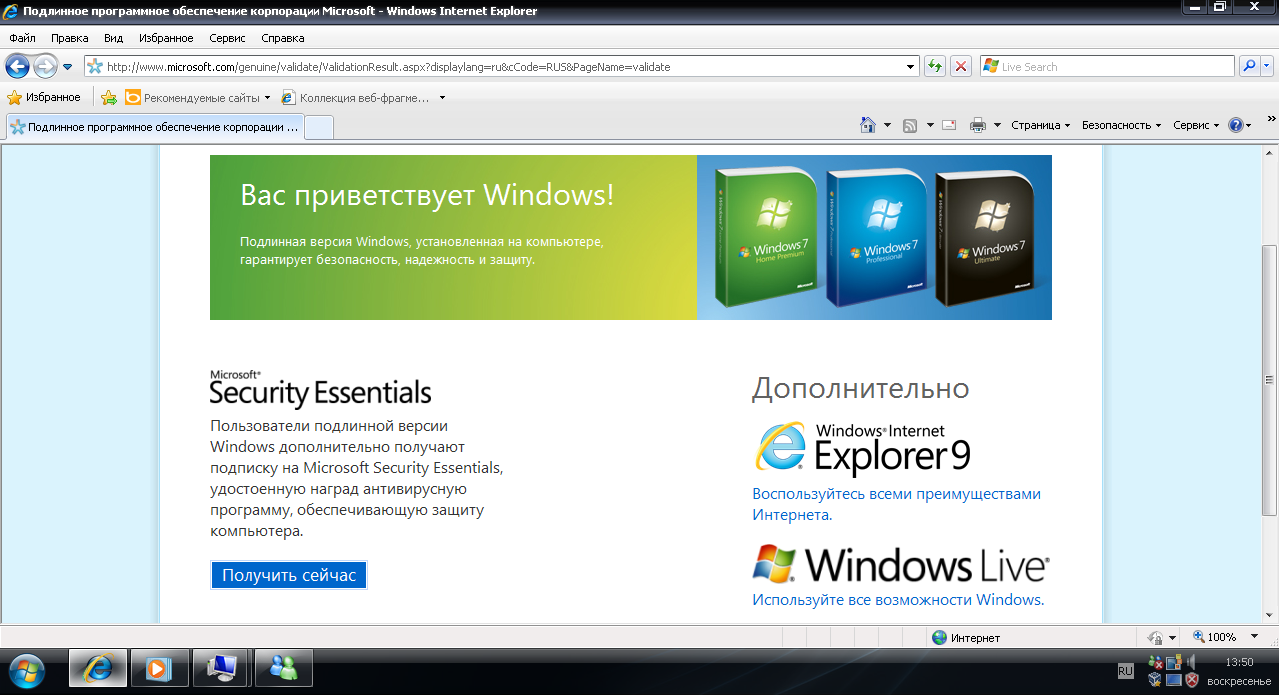Open the Страница command bar menu
Screen dimensions: 1279x695
point(1040,125)
